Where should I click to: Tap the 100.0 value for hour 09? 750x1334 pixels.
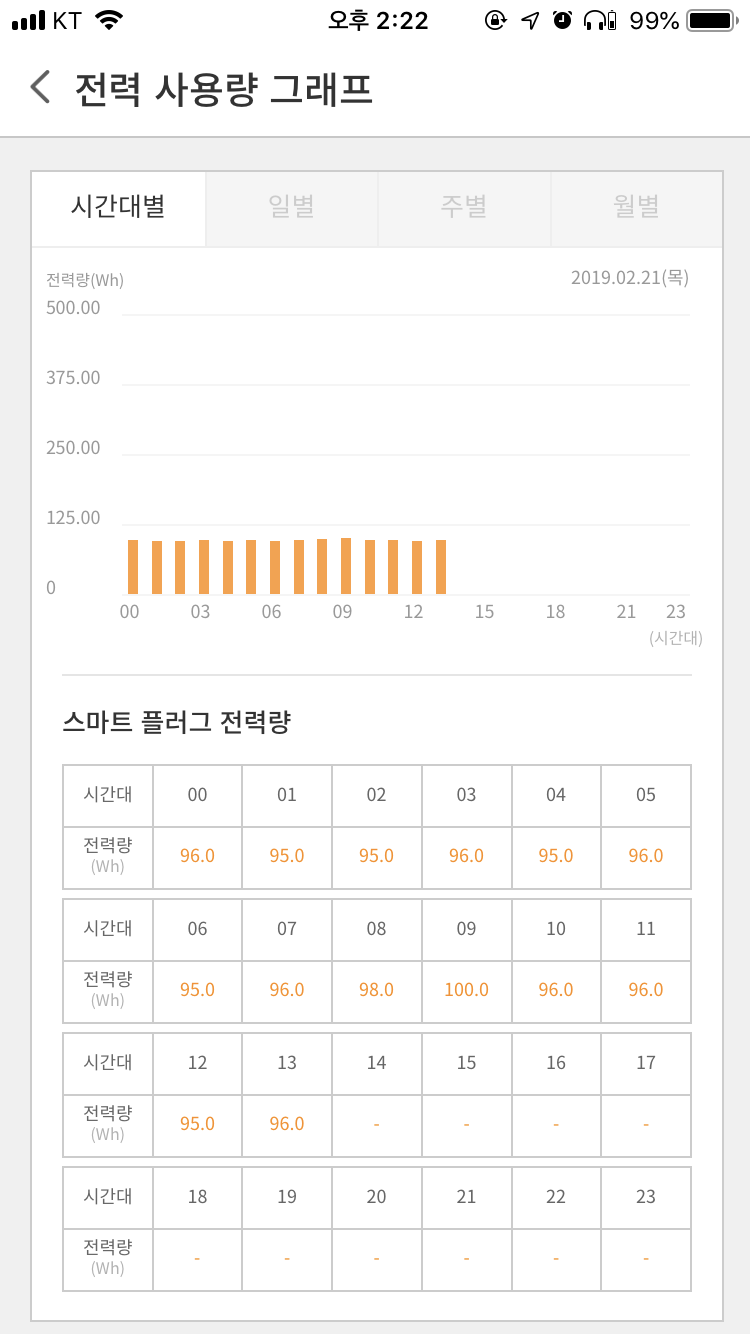466,990
